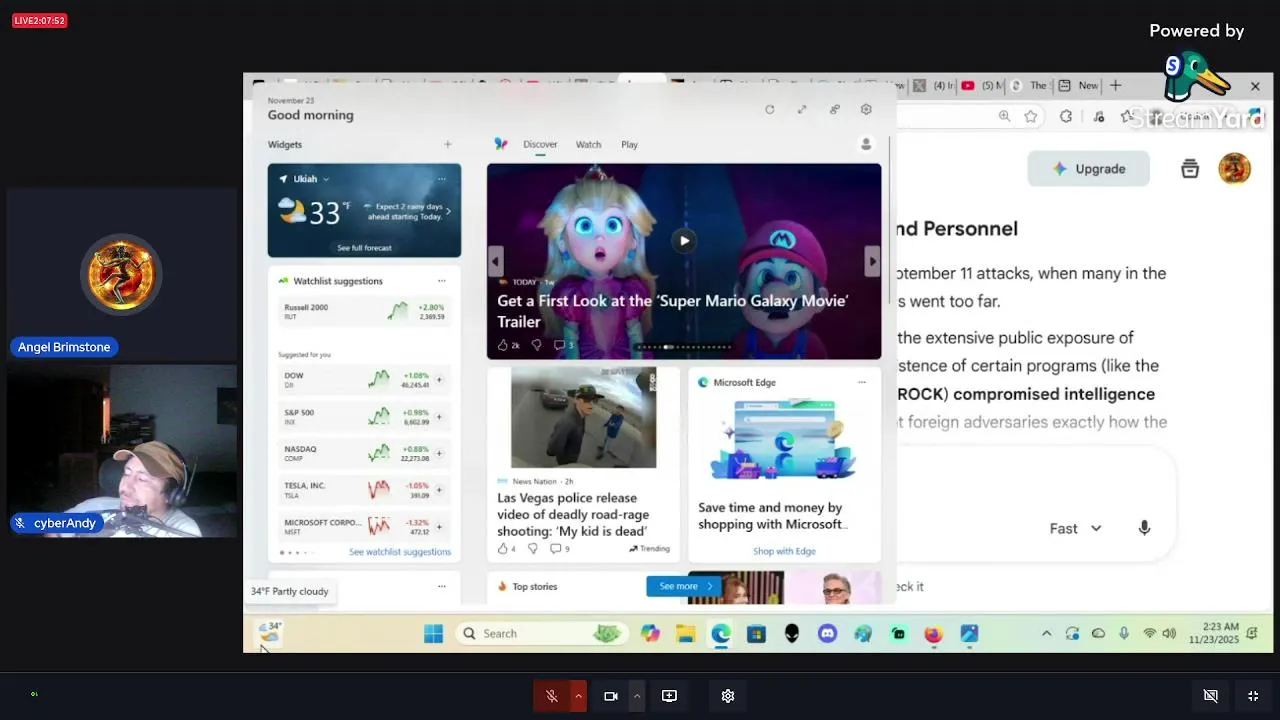Expand camera options arrow
The height and width of the screenshot is (720, 1280).
(636, 696)
